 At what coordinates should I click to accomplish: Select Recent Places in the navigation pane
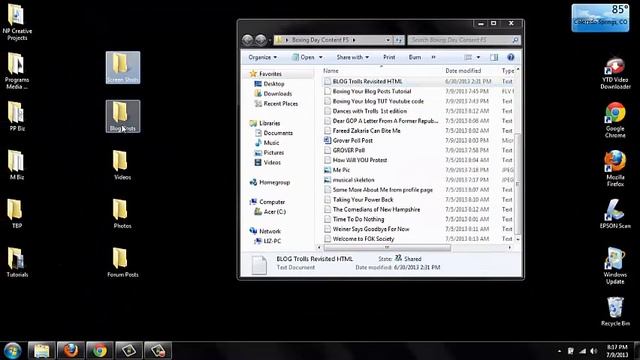(x=276, y=104)
